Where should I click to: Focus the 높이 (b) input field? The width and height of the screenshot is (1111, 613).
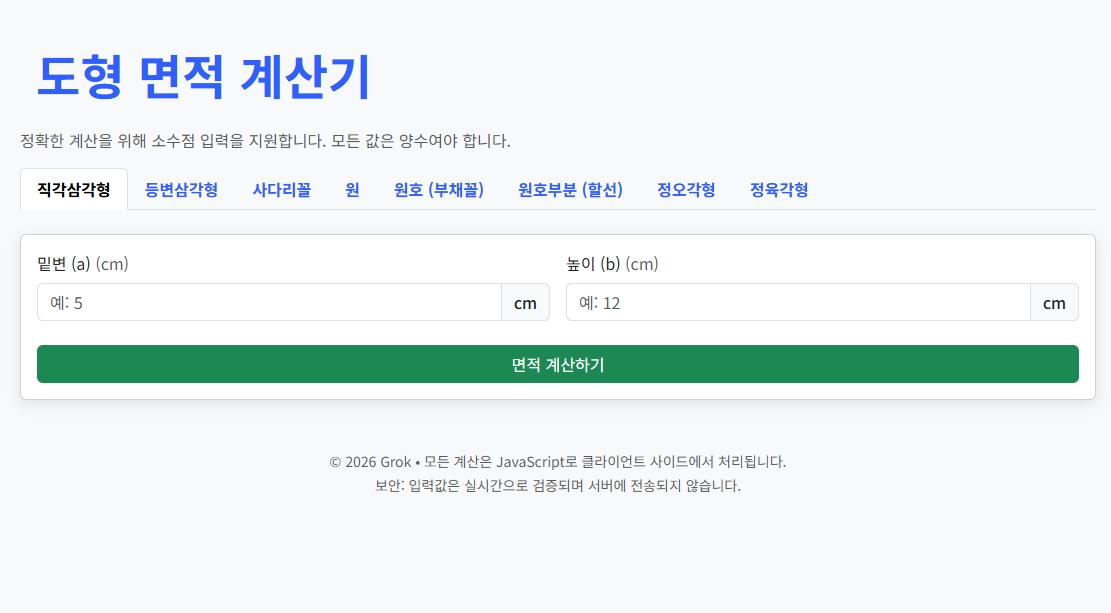(x=798, y=302)
